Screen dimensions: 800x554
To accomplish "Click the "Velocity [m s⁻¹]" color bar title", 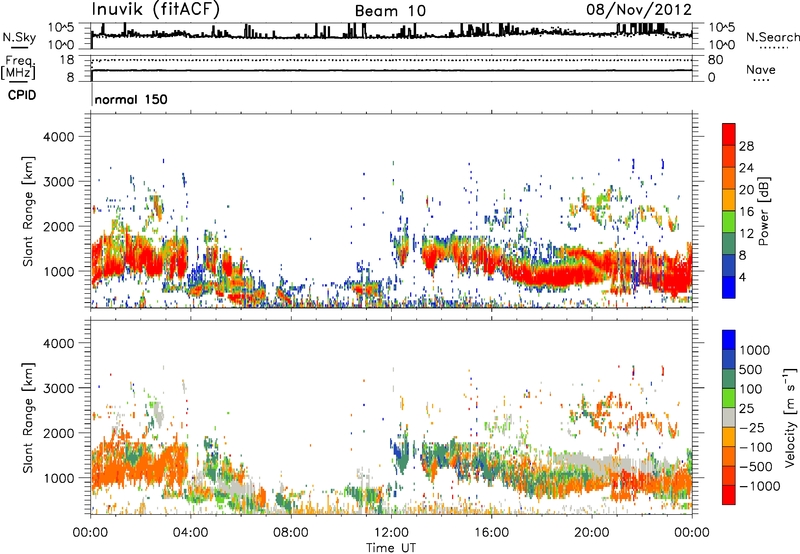I will (x=790, y=417).
